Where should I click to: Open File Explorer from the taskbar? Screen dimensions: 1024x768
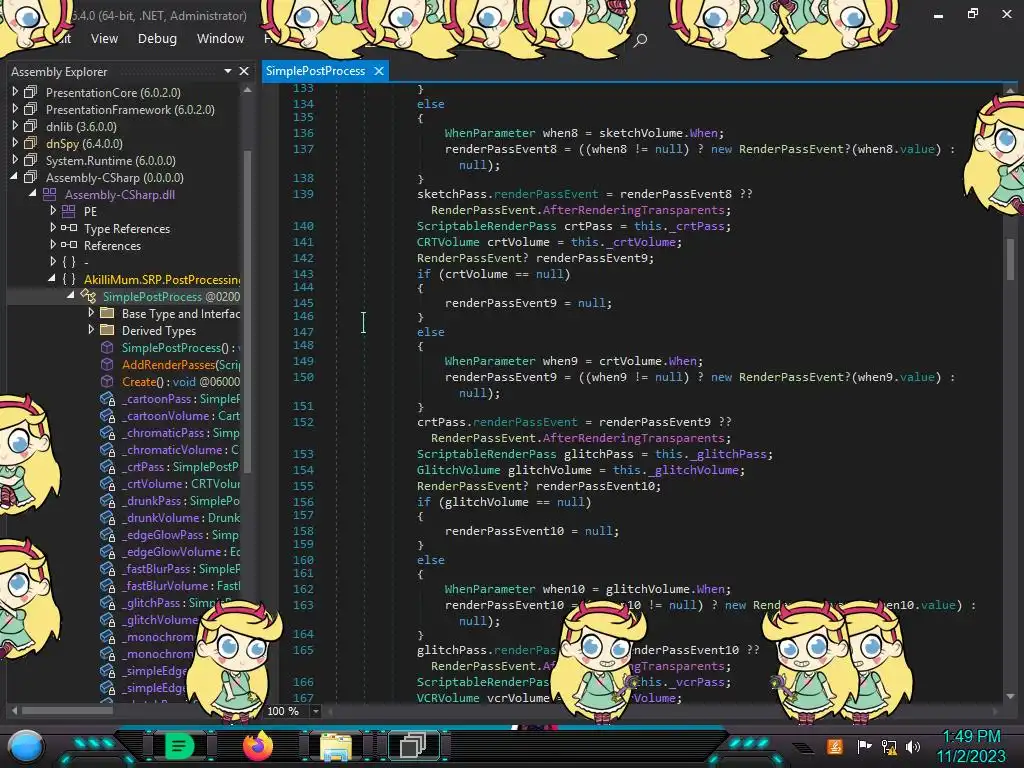pyautogui.click(x=336, y=746)
